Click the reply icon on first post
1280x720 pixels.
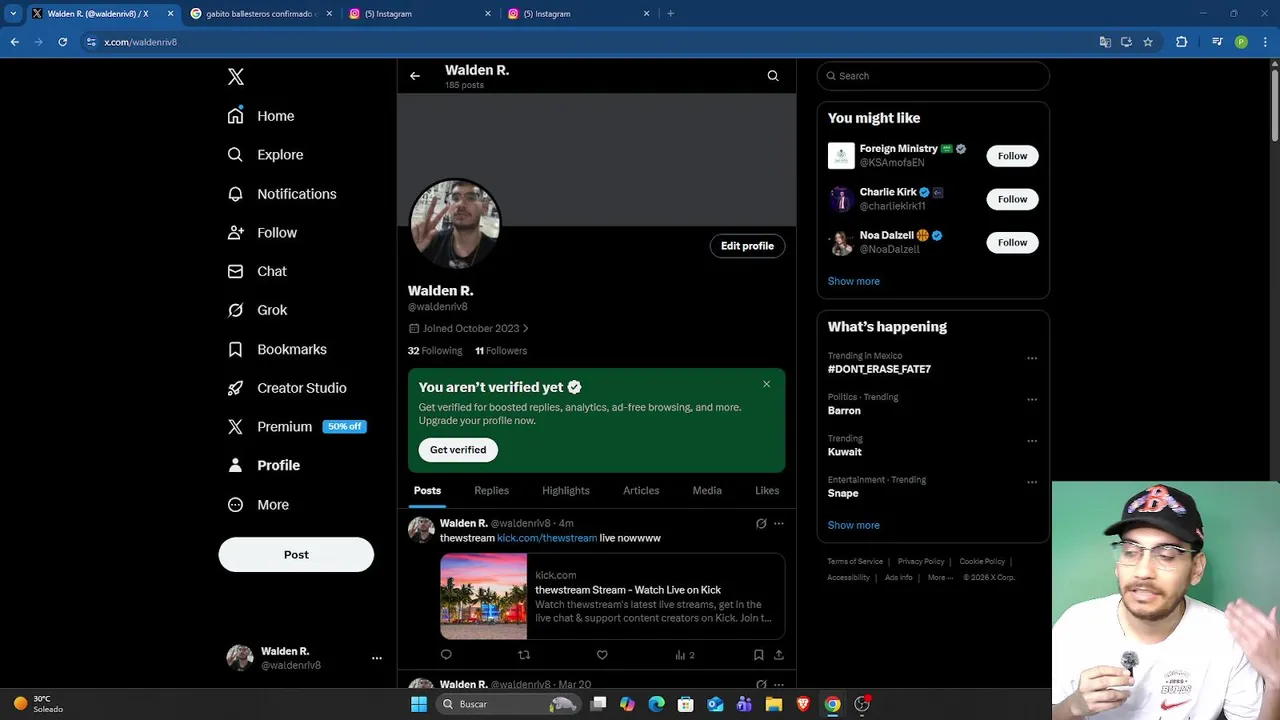(x=446, y=655)
